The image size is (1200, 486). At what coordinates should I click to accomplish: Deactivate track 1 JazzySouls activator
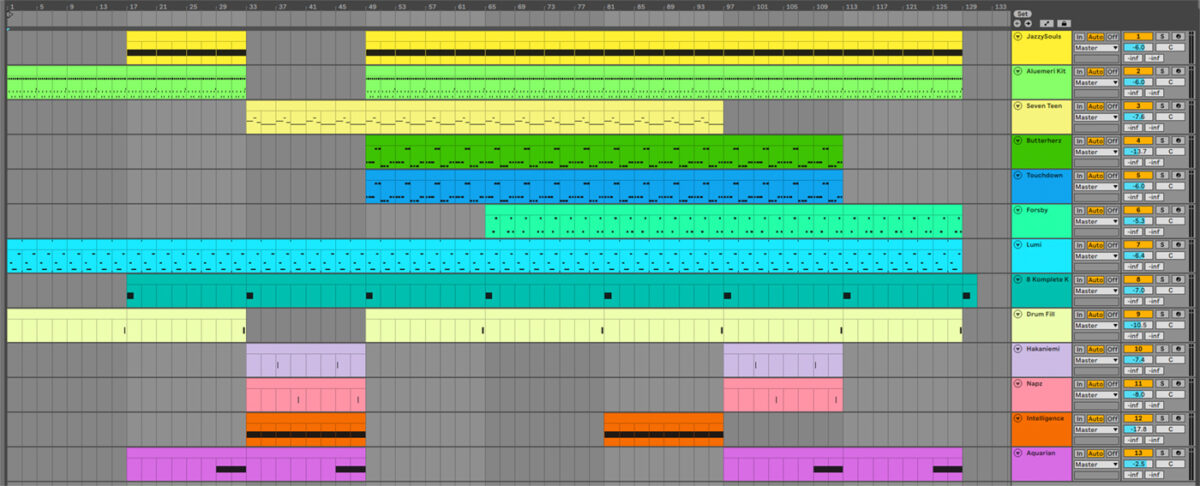1138,36
